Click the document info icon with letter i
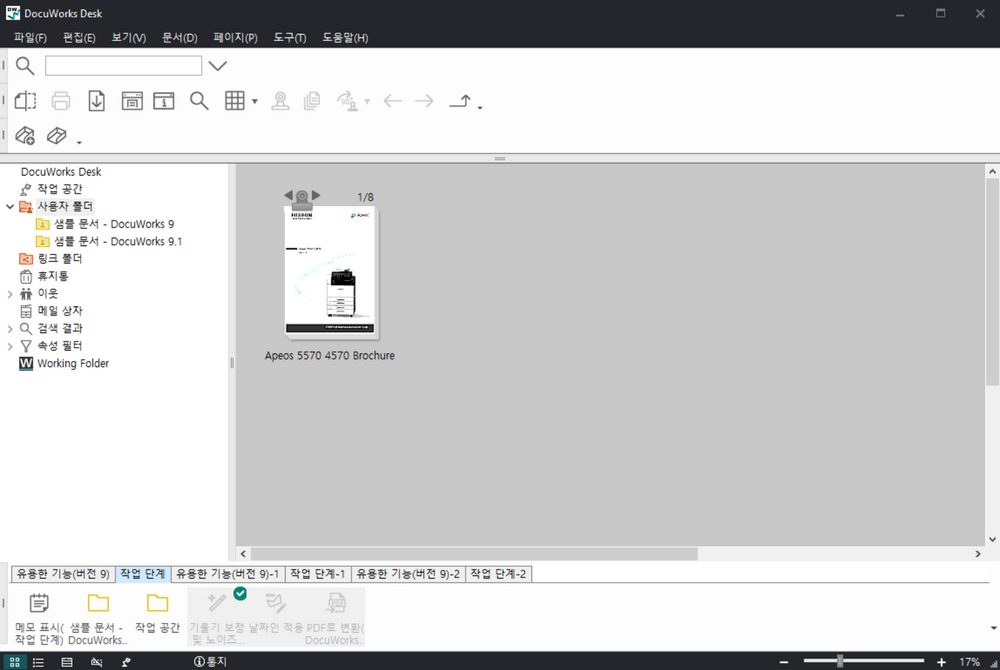 (x=163, y=101)
